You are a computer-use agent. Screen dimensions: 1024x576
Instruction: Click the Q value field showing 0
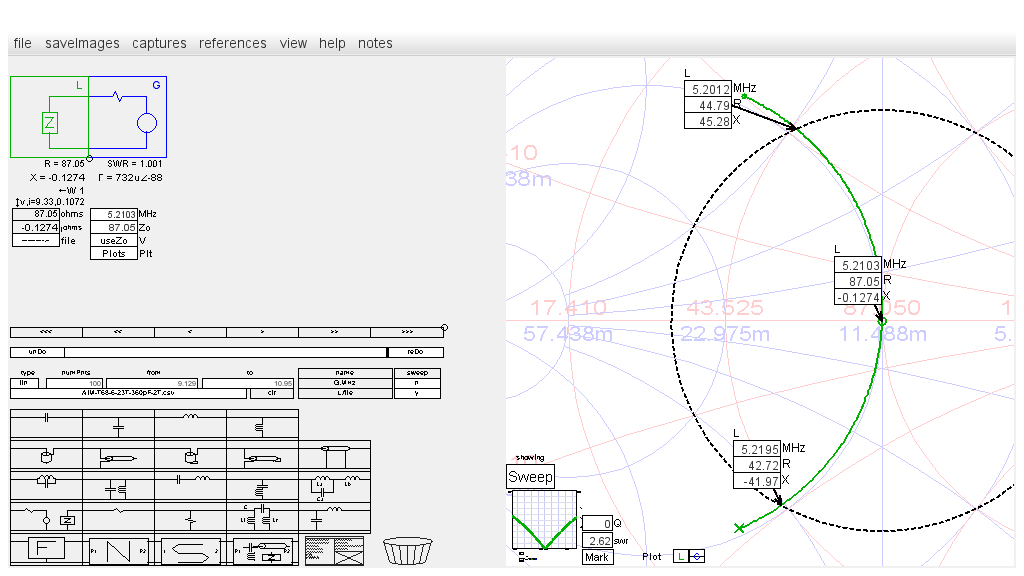click(x=597, y=523)
